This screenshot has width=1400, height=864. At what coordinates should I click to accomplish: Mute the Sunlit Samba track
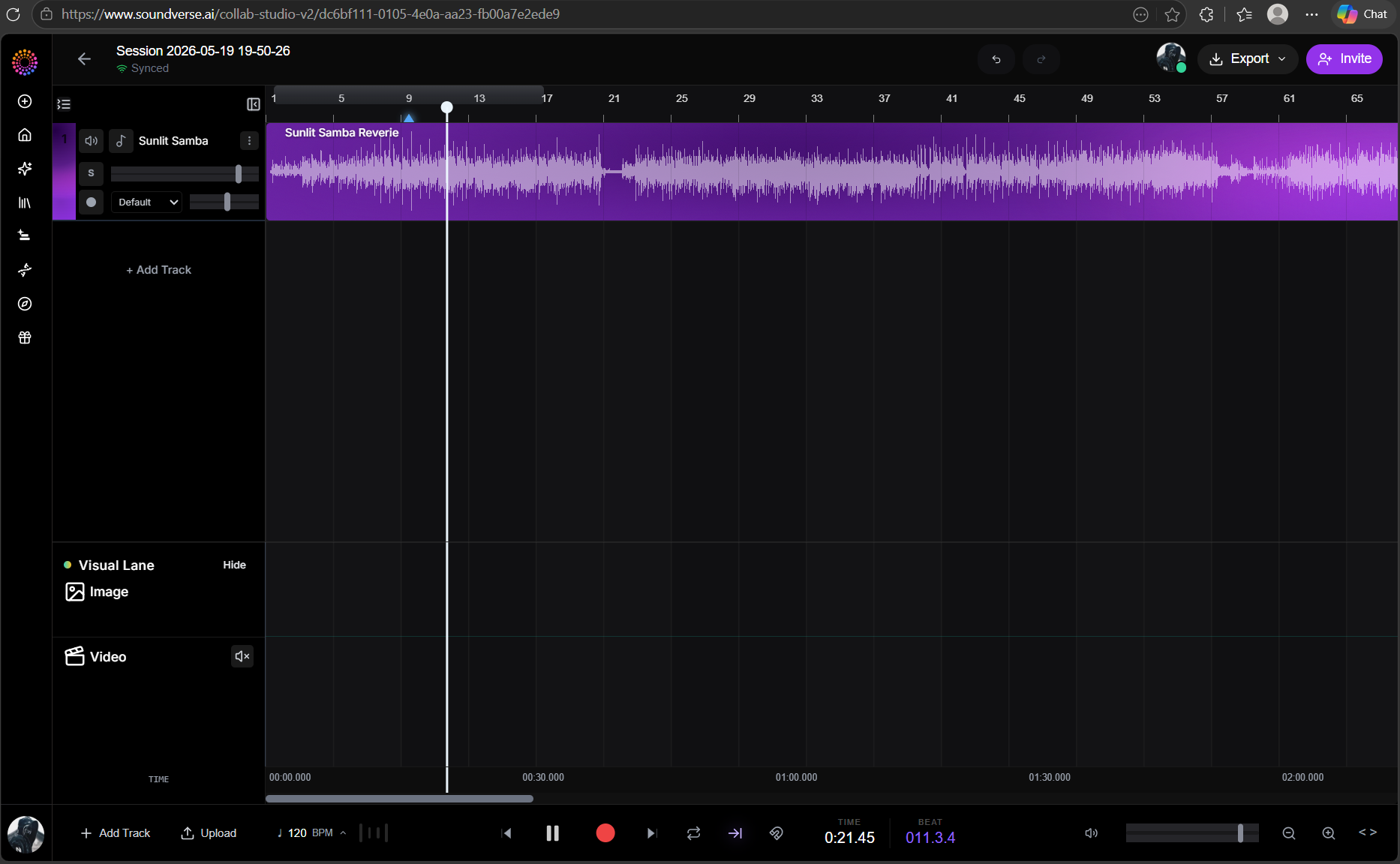point(91,140)
